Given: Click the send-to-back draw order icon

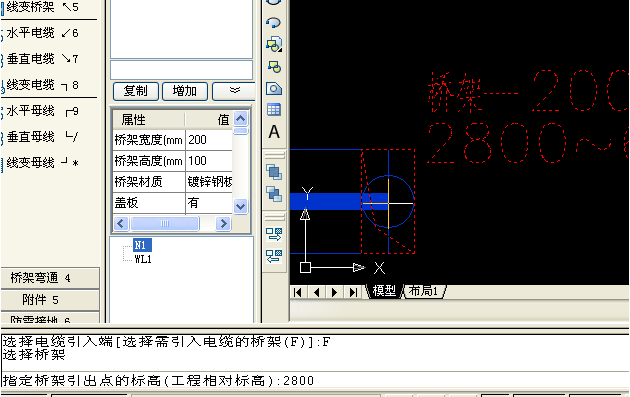Looking at the screenshot, I should tap(274, 194).
